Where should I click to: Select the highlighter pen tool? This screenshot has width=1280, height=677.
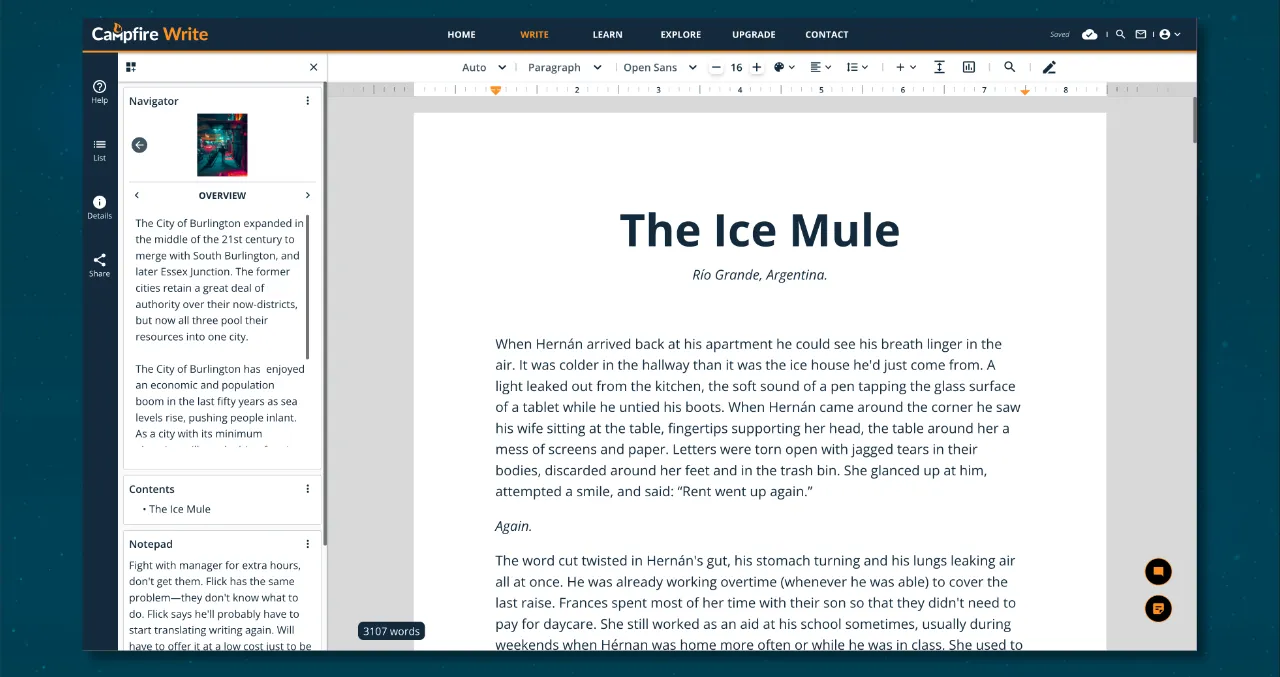[1049, 67]
